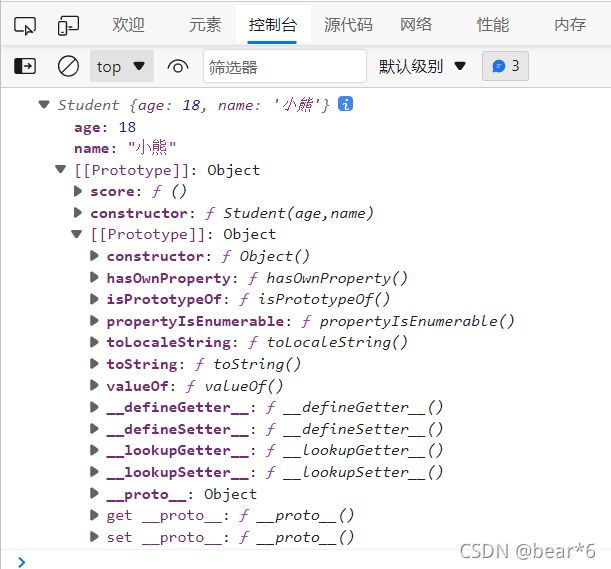Expand the set __proto__ accessor
The height and width of the screenshot is (569, 611).
pos(94,537)
